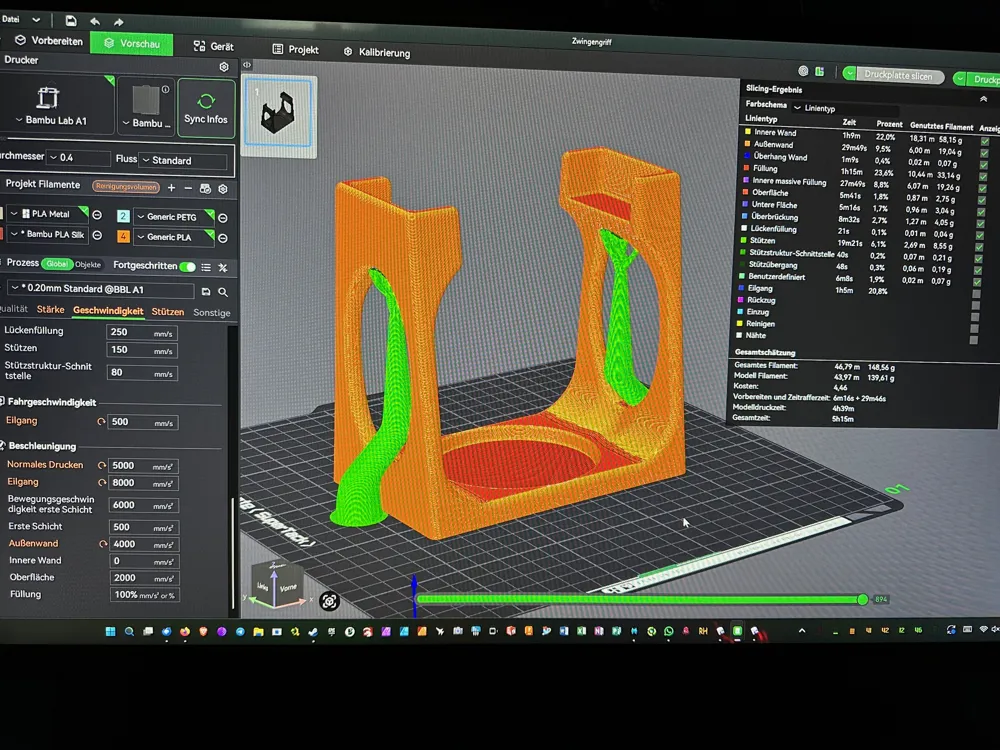Enable visibility of Nähte
The height and width of the screenshot is (750, 1000).
[973, 340]
